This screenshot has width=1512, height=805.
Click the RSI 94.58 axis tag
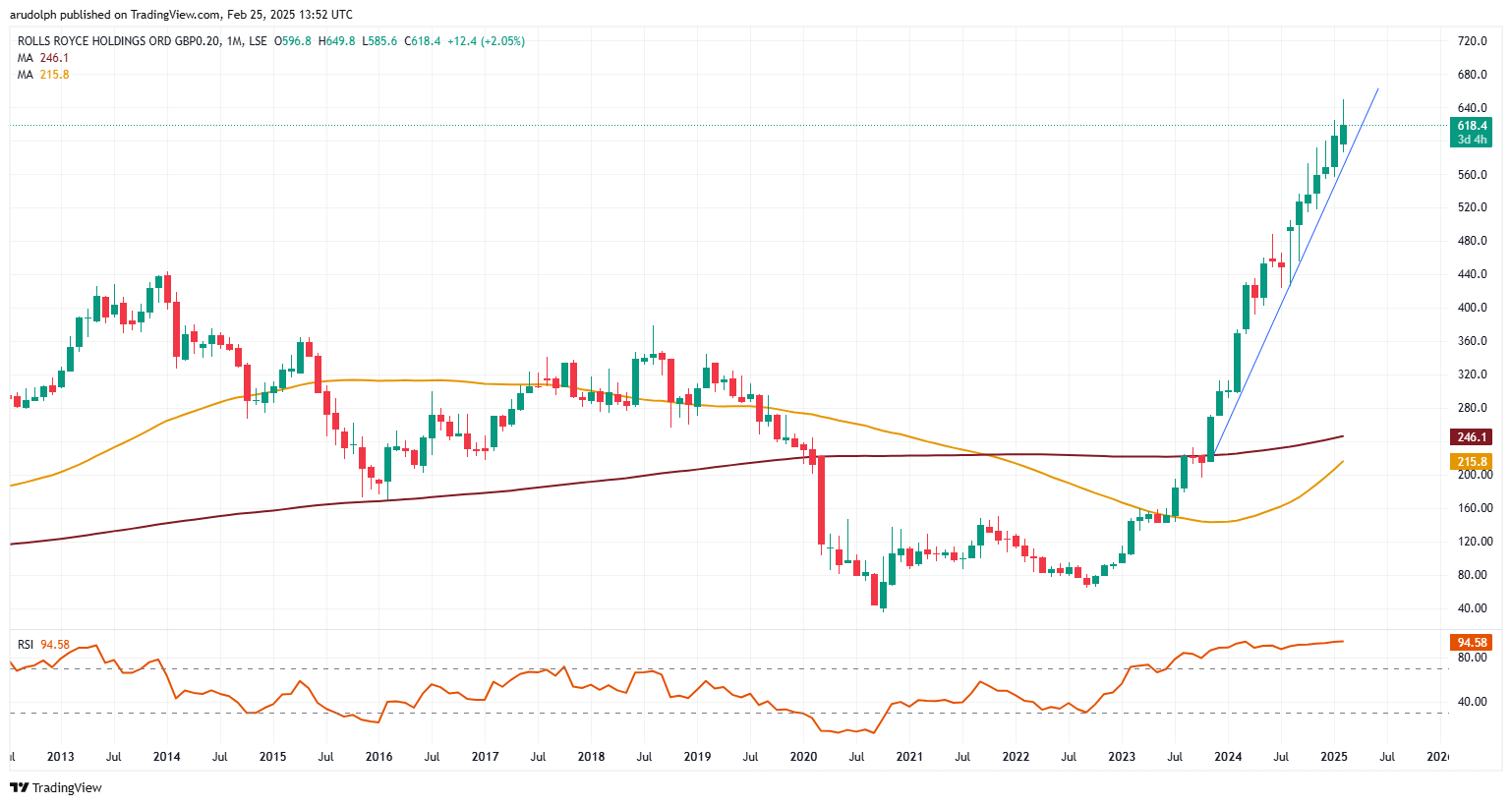point(1471,643)
